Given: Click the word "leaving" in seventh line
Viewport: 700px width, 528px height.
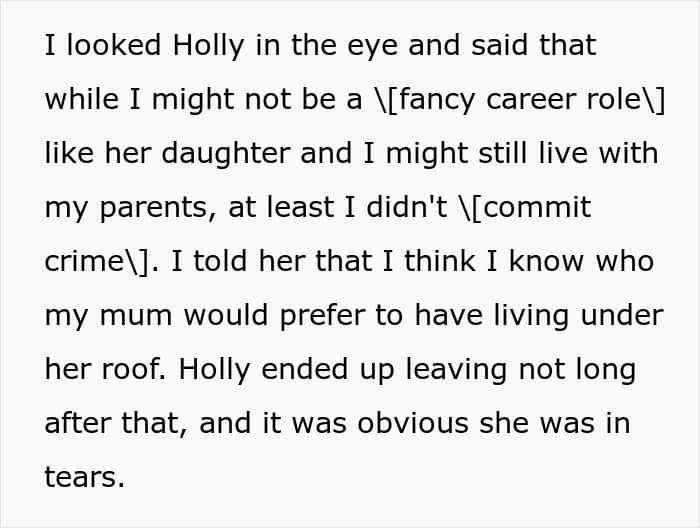Looking at the screenshot, I should tap(456, 370).
